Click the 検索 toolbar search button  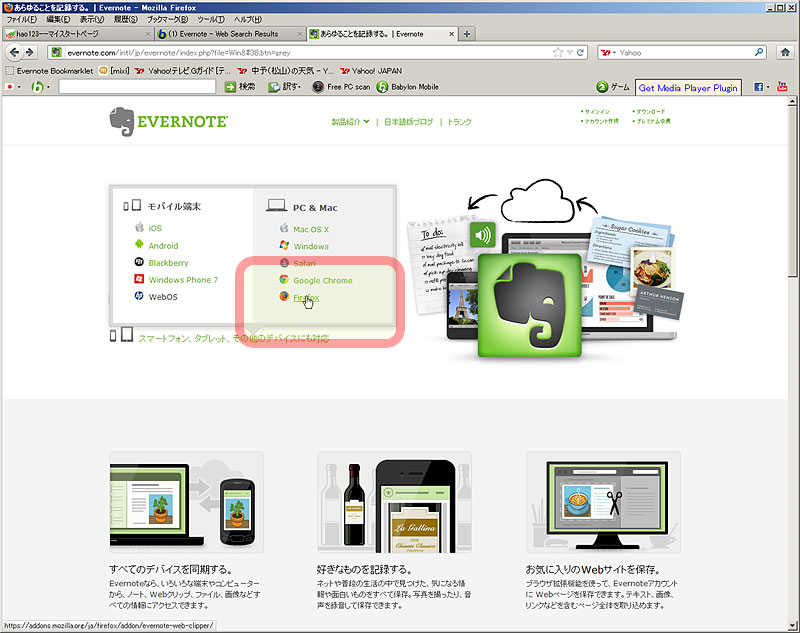pyautogui.click(x=240, y=87)
